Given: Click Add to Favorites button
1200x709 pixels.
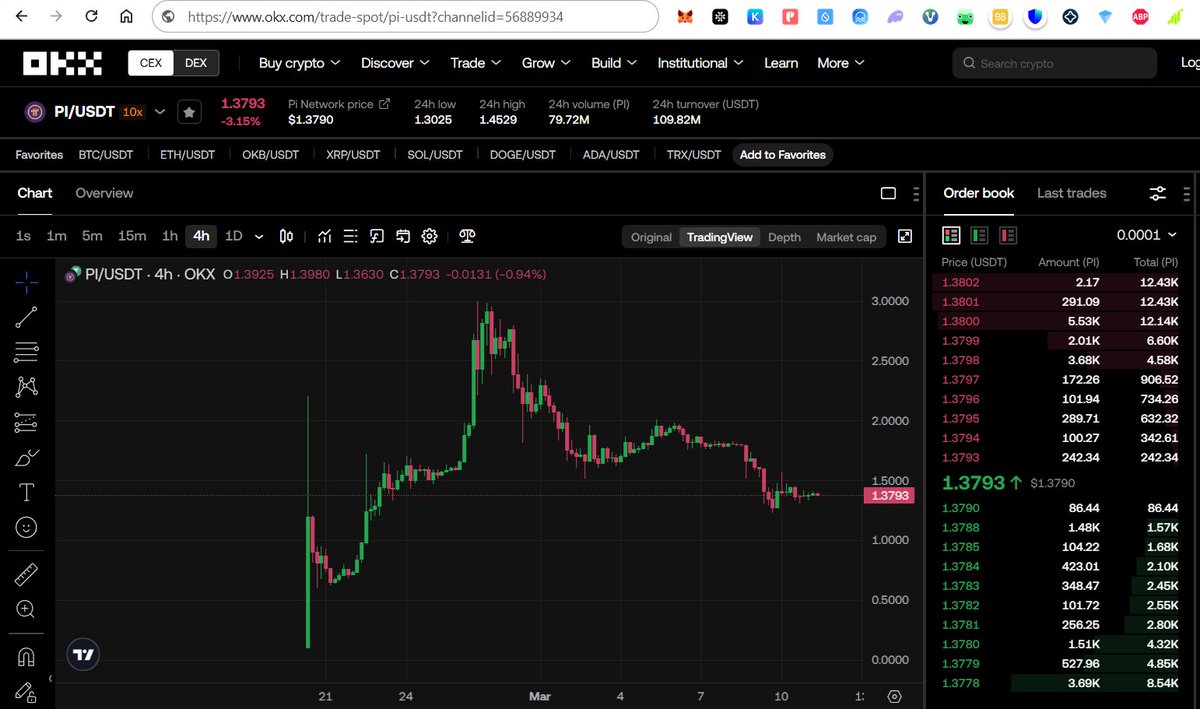Looking at the screenshot, I should 783,155.
